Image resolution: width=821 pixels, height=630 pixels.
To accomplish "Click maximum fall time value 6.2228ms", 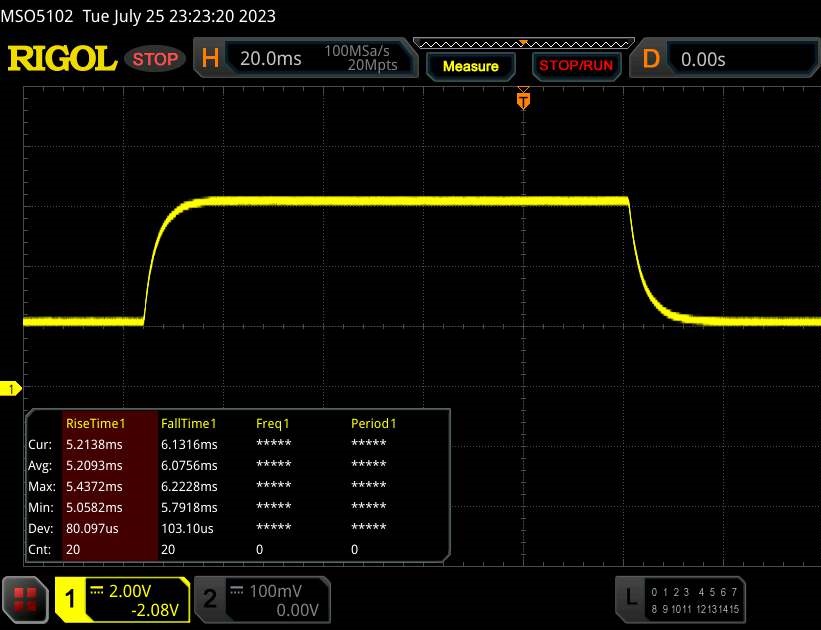I will [x=189, y=487].
